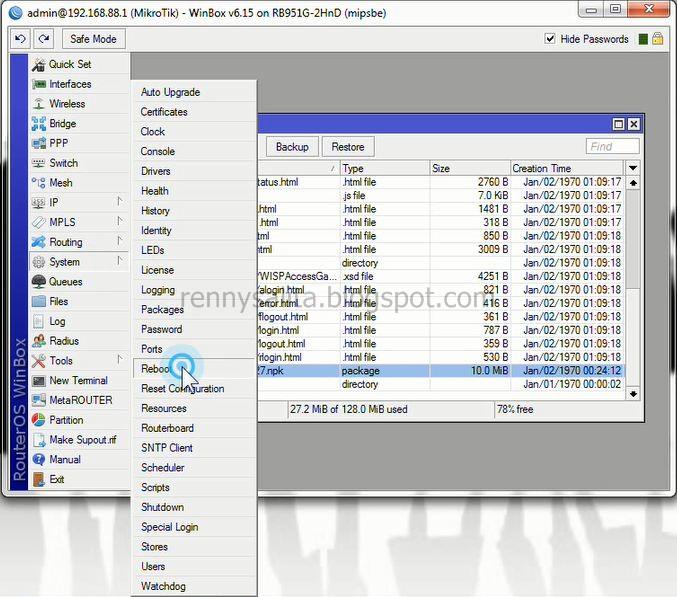The width and height of the screenshot is (677, 597).
Task: Select Watchdog menu entry
Action: click(194, 586)
